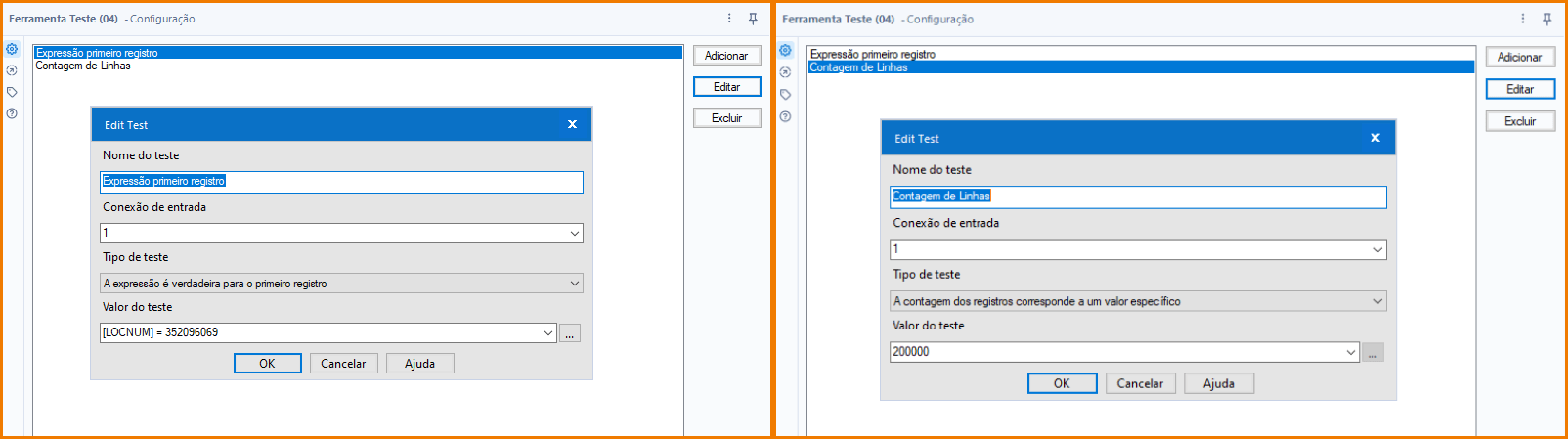The image size is (1568, 439).
Task: Select 'Expressão primeiro registro' row in right list
Action: pyautogui.click(x=1141, y=55)
